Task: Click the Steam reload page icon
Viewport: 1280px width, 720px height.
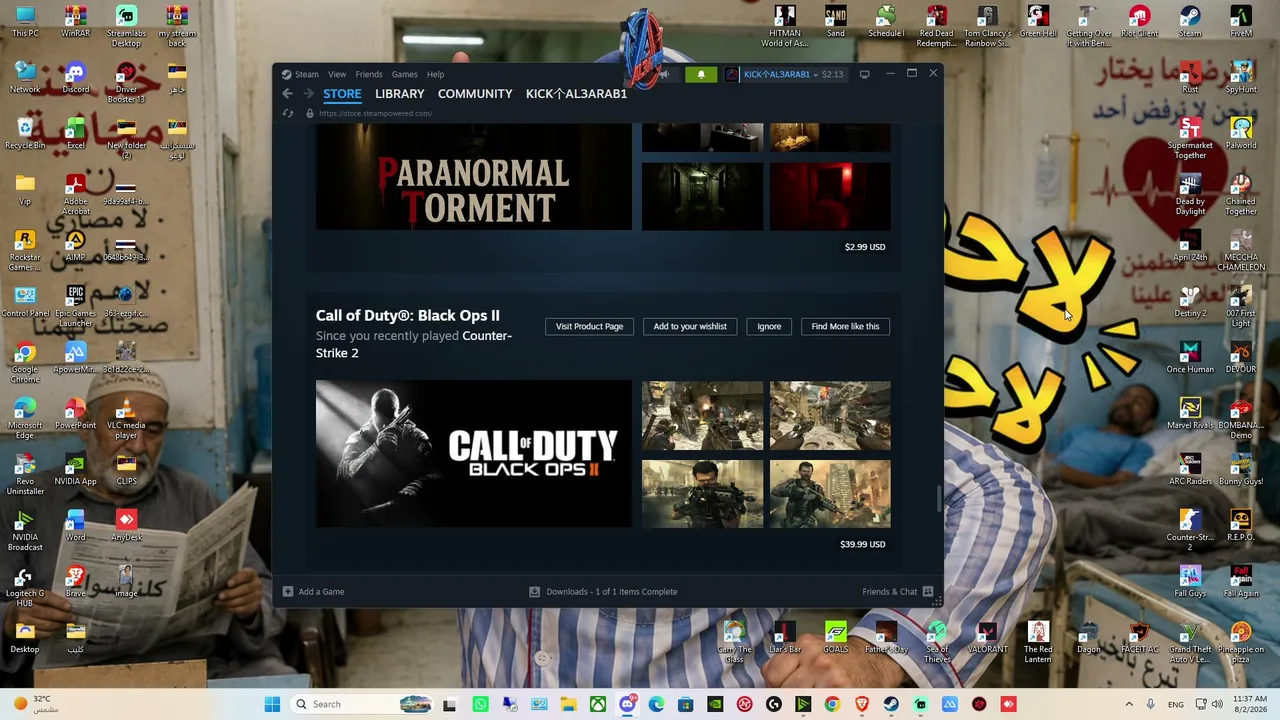Action: [288, 113]
